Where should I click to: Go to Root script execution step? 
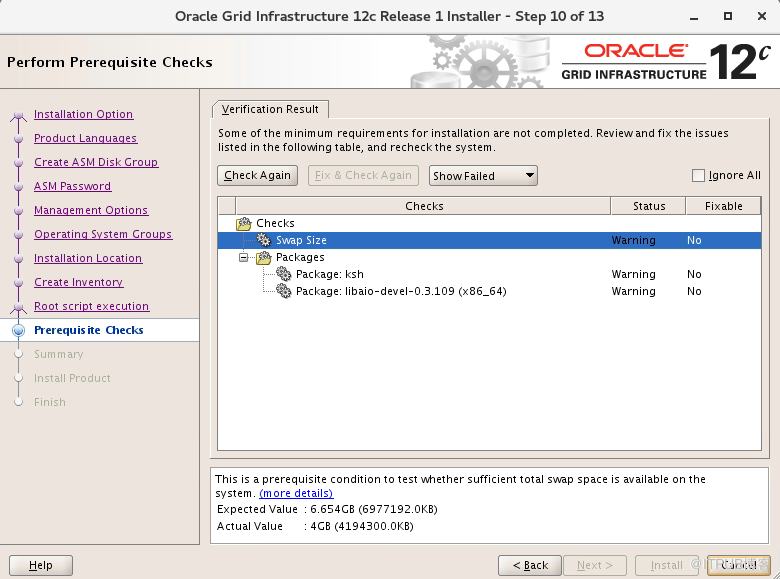92,306
